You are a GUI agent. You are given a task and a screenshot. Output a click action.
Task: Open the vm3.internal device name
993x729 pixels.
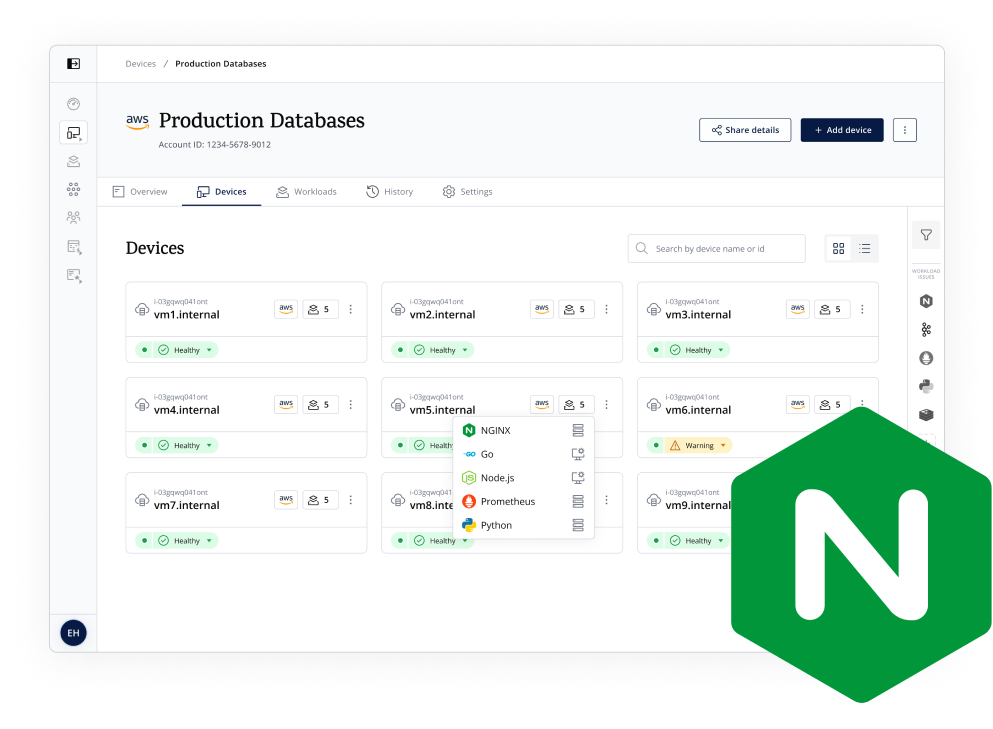[699, 315]
